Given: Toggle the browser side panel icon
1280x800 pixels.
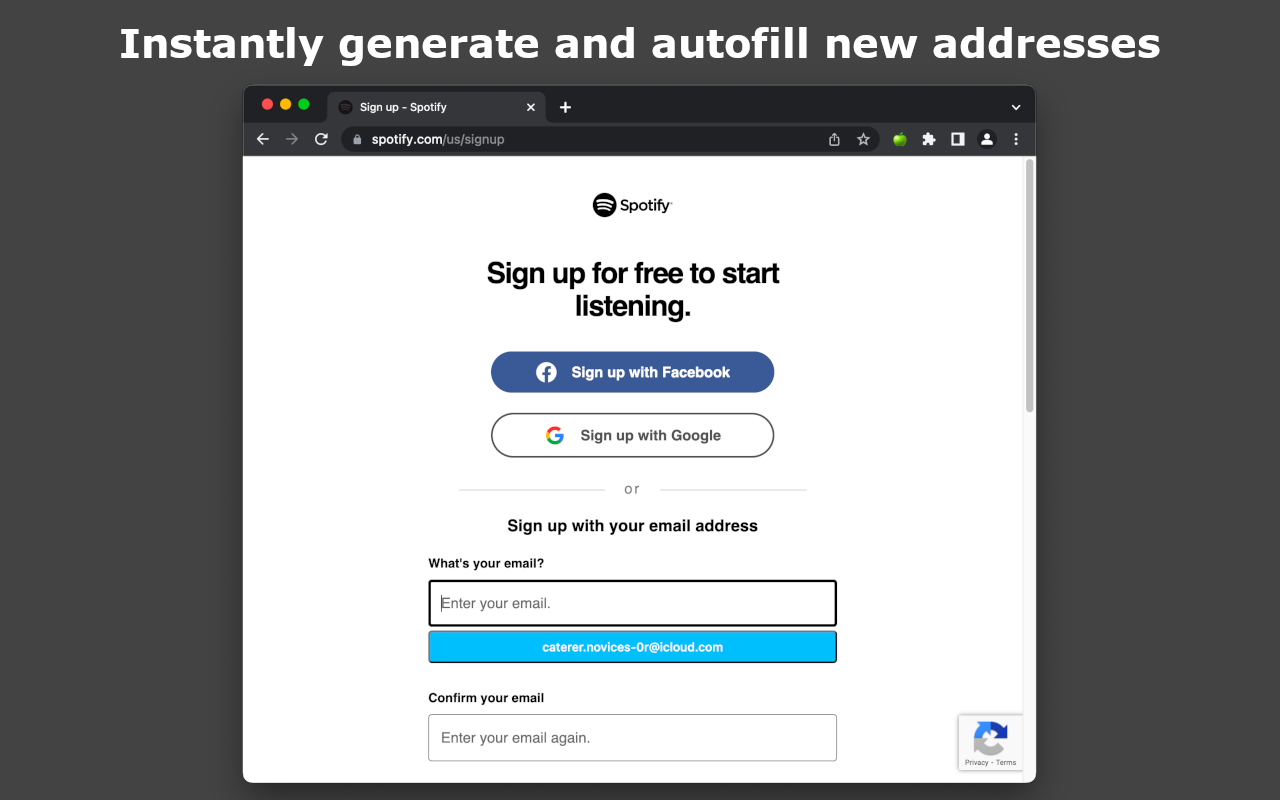Looking at the screenshot, I should [958, 139].
